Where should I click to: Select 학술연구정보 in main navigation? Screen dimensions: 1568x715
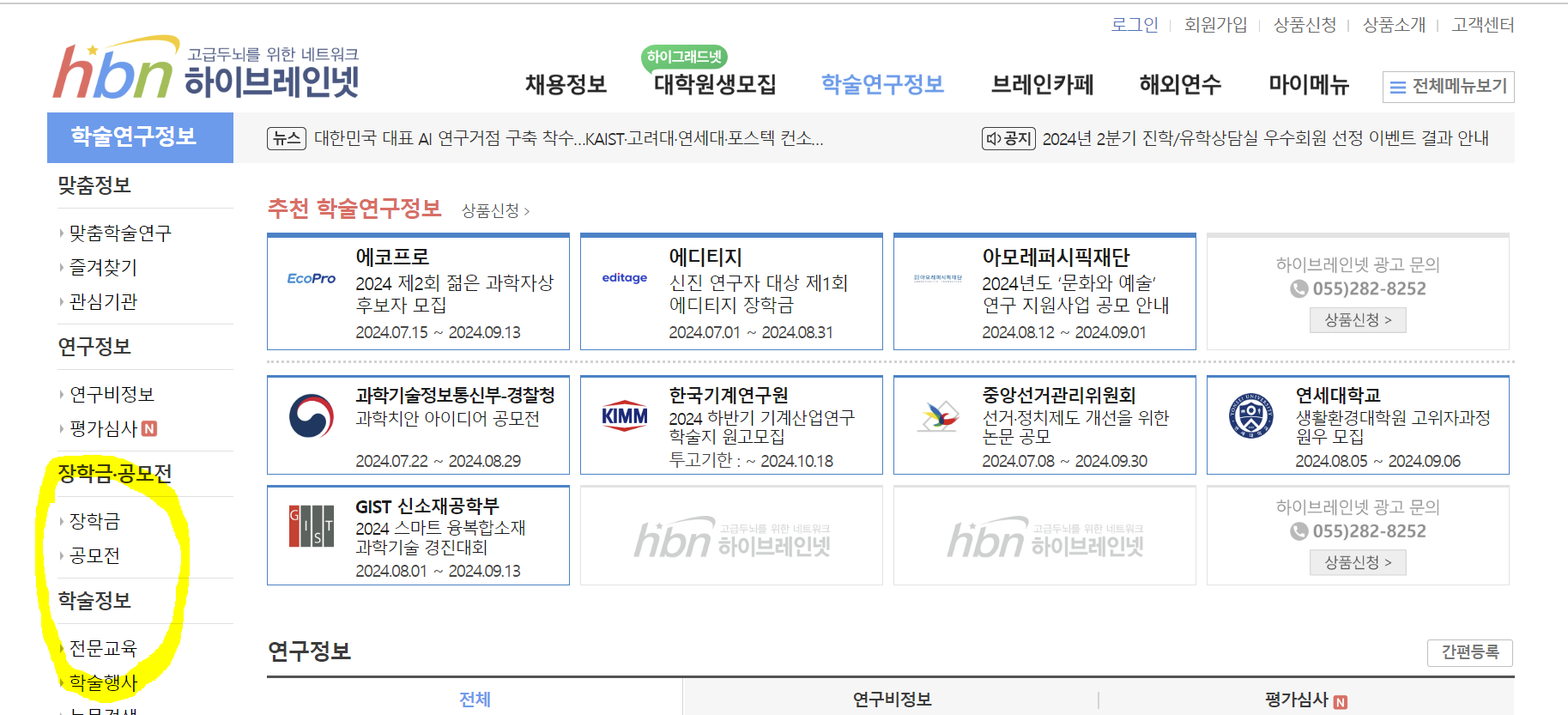click(x=883, y=84)
